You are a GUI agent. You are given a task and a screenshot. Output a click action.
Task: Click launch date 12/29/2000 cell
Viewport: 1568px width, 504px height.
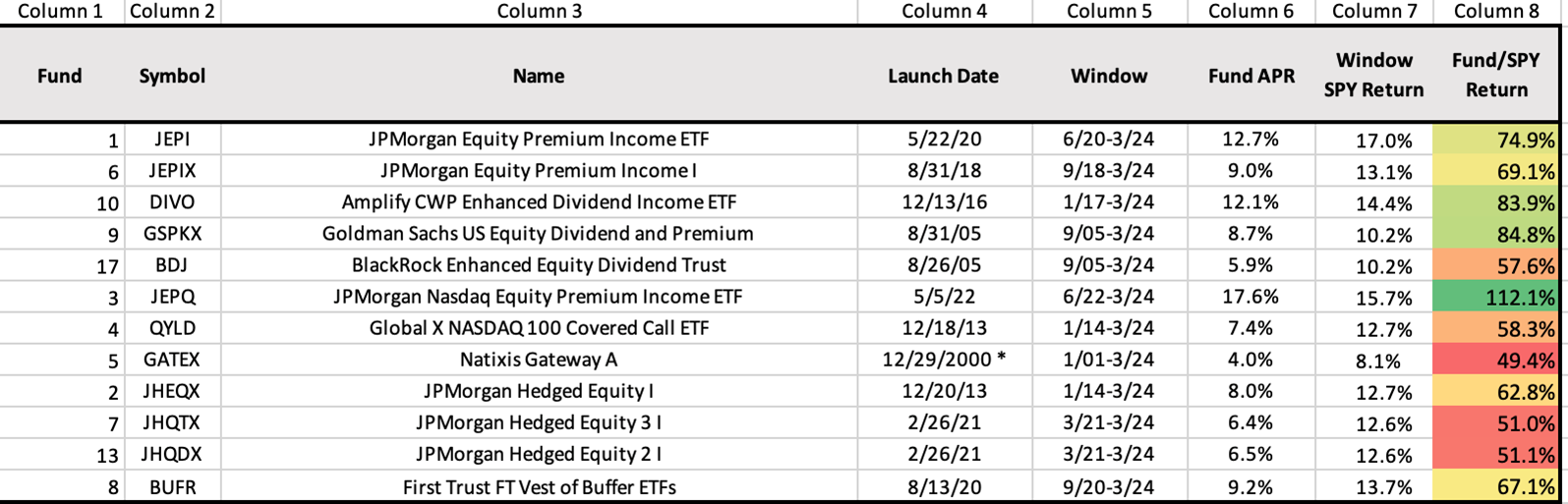pos(943,360)
